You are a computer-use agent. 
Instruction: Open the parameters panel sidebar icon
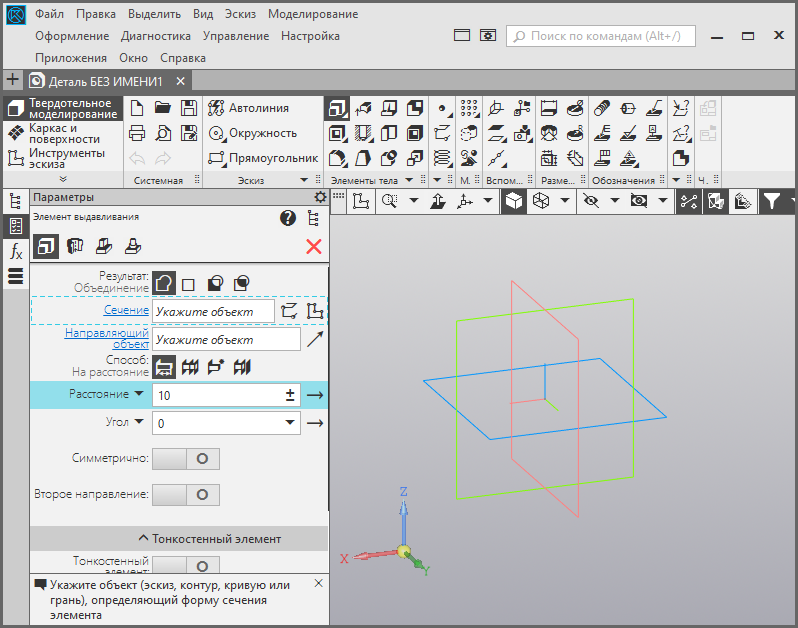(16, 226)
